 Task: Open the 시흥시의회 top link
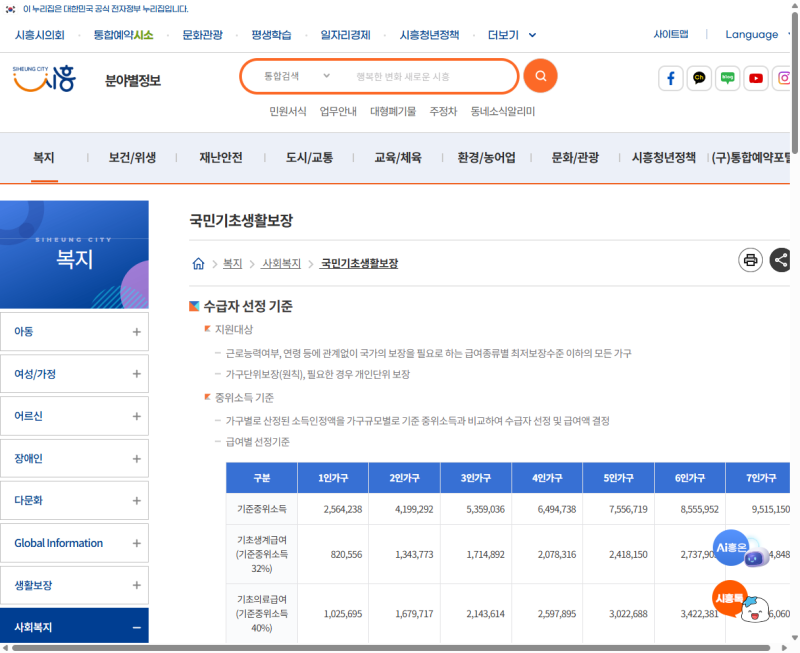[40, 35]
